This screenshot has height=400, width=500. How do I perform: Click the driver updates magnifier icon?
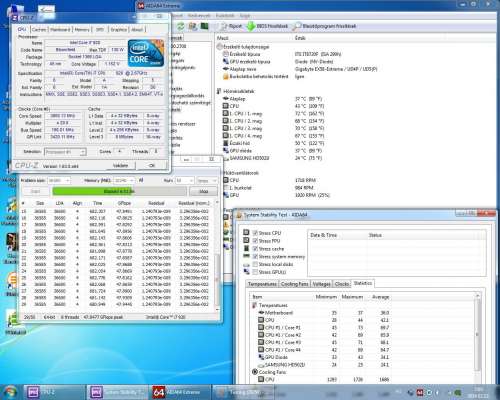[x=297, y=26]
